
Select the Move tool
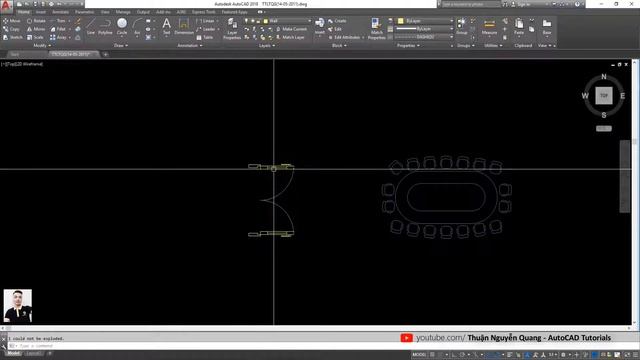(x=12, y=21)
